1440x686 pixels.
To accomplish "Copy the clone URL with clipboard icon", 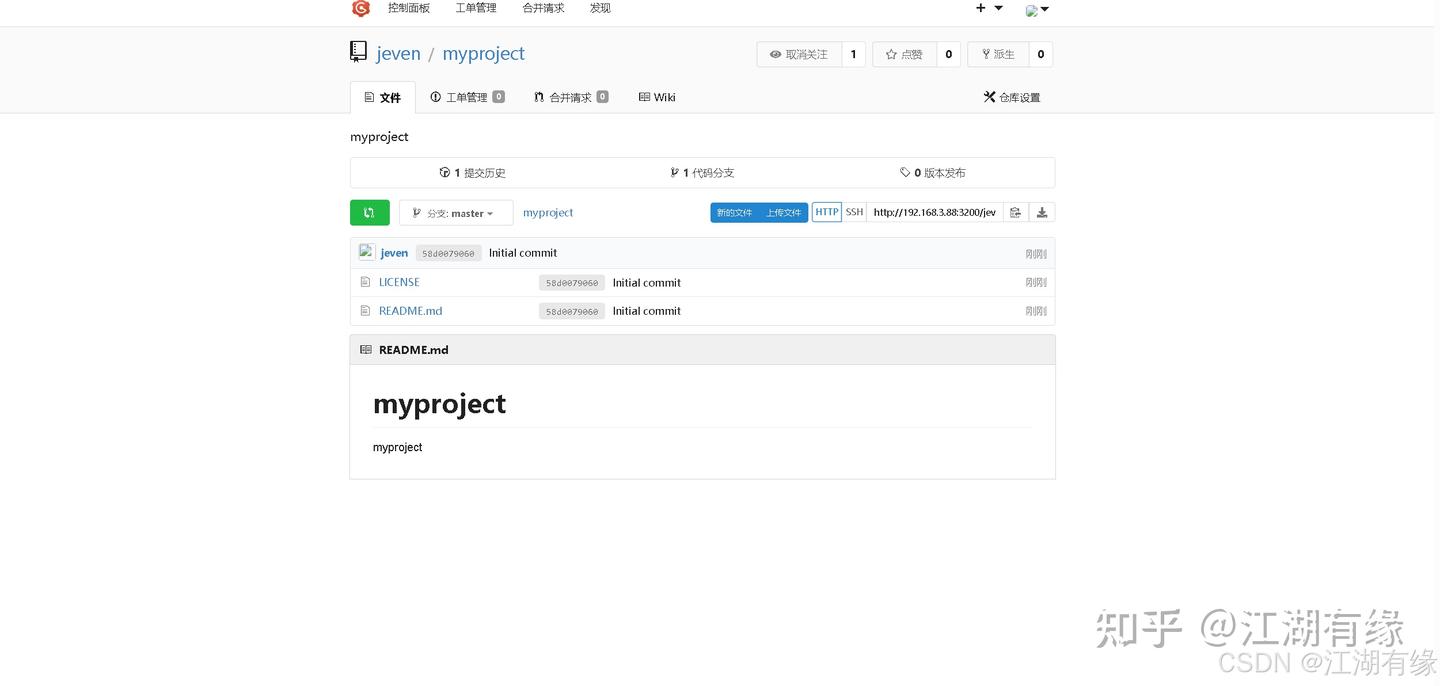I will 1015,212.
